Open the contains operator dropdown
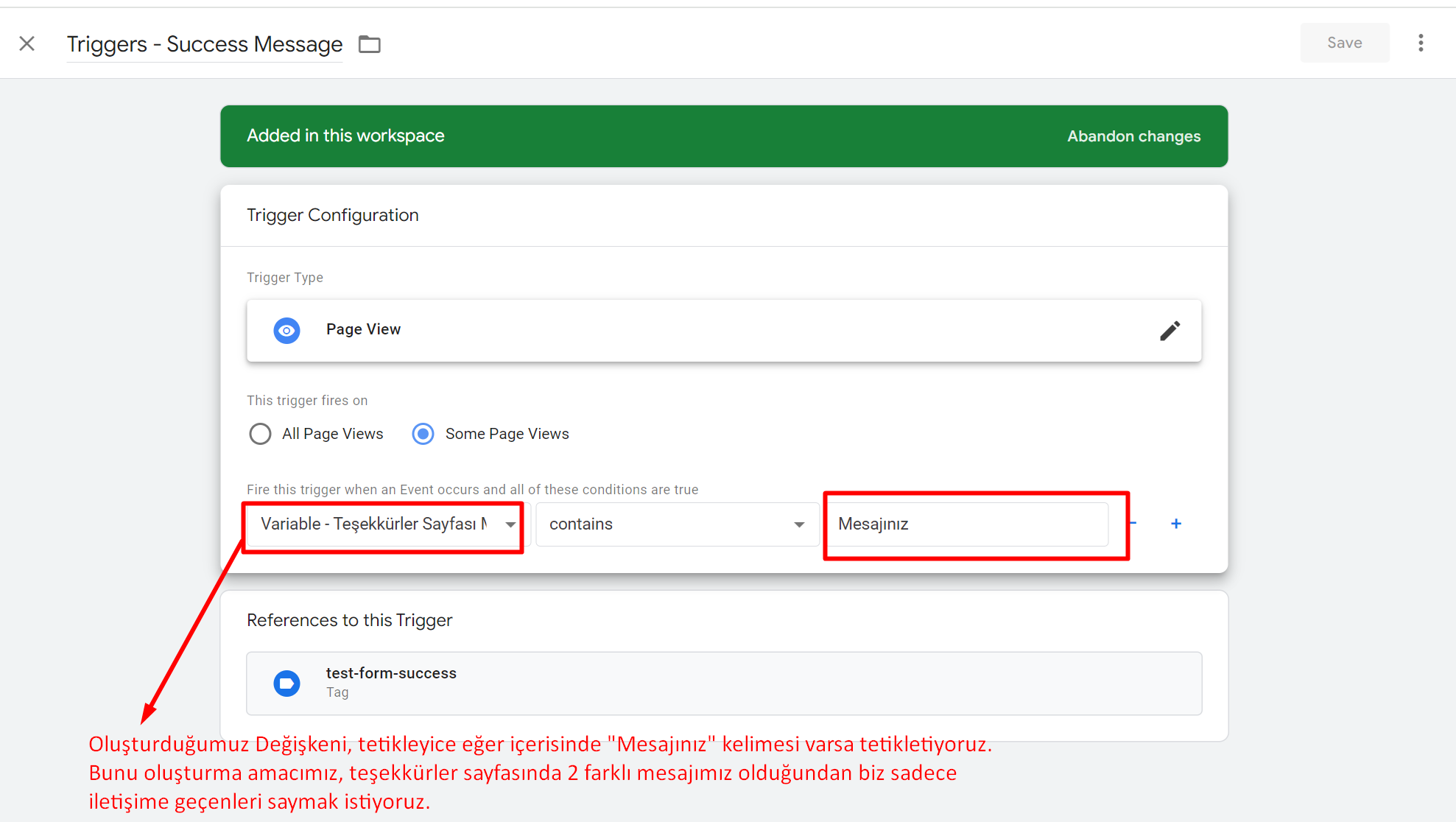Image resolution: width=1456 pixels, height=822 pixels. point(663,524)
